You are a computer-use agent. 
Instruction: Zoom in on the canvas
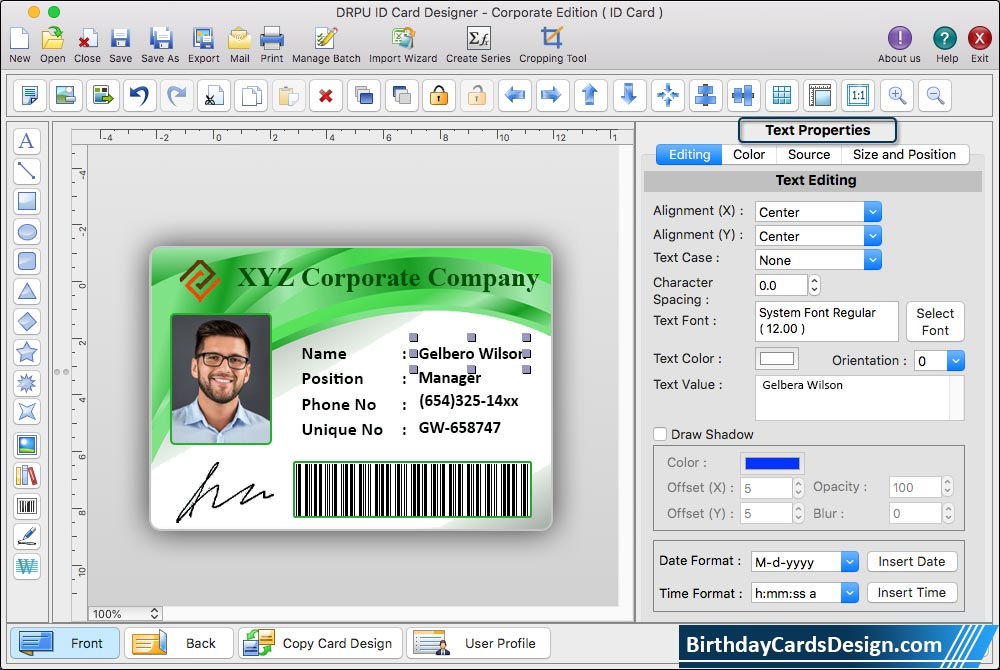tap(897, 96)
